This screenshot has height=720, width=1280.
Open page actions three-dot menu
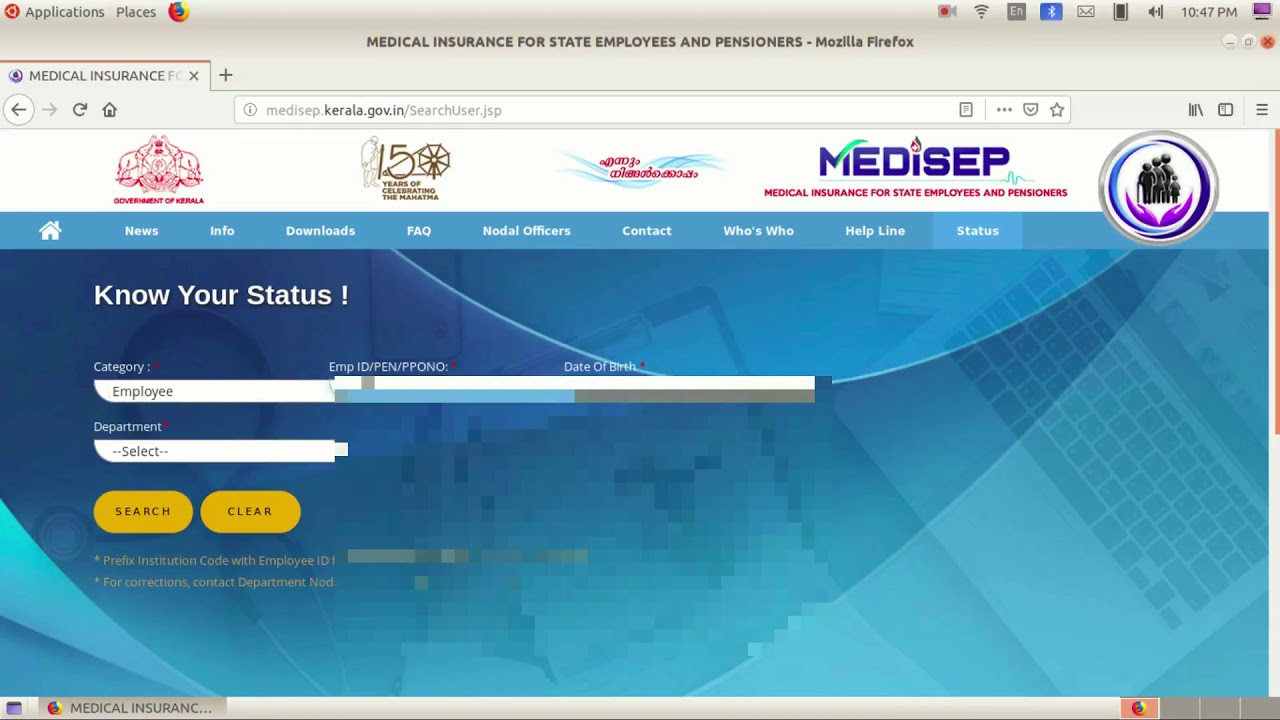1004,110
